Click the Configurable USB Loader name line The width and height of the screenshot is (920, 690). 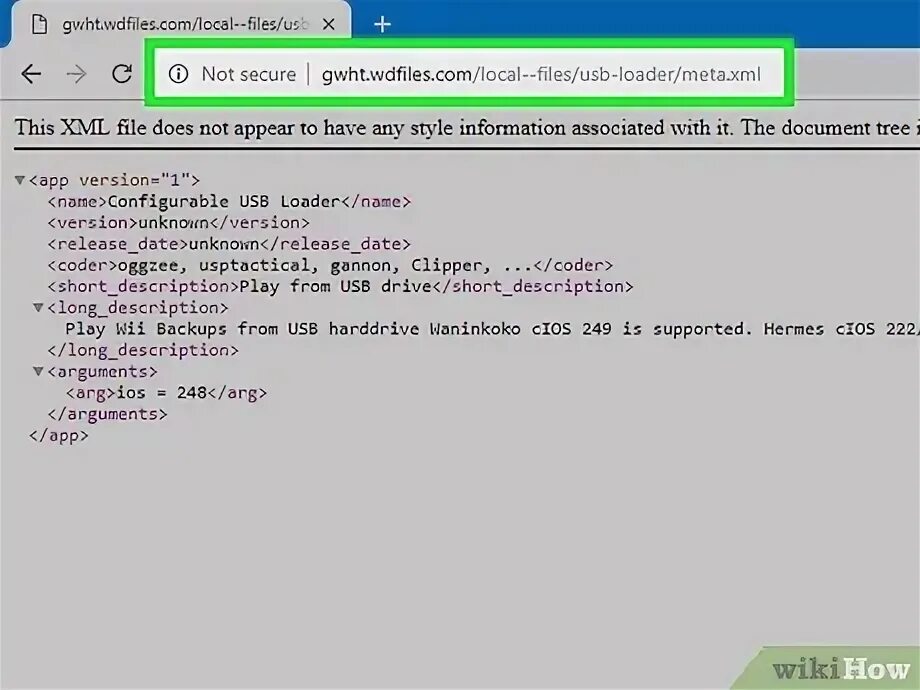pos(229,201)
